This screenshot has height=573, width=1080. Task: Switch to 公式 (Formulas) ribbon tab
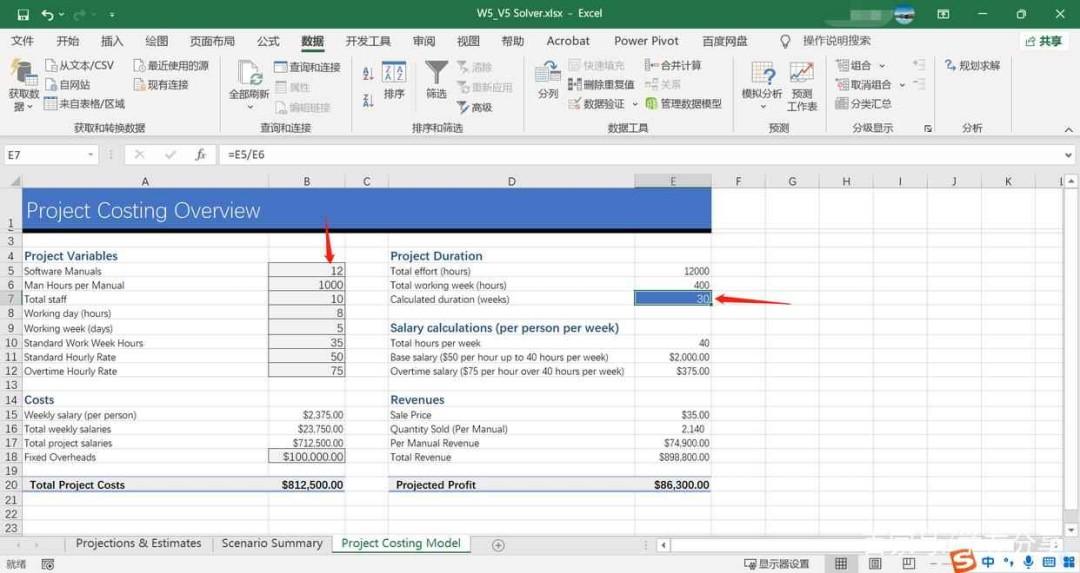coord(268,41)
